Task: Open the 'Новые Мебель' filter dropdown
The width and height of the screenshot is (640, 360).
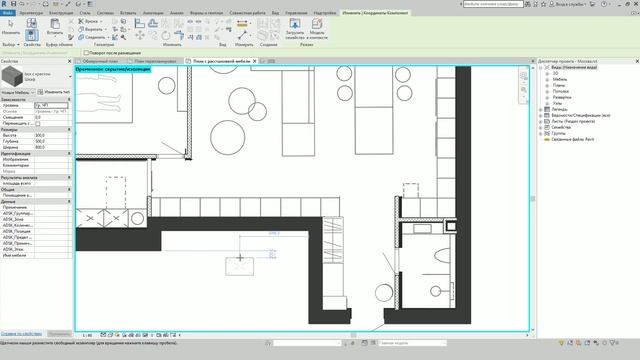Action: pyautogui.click(x=18, y=92)
